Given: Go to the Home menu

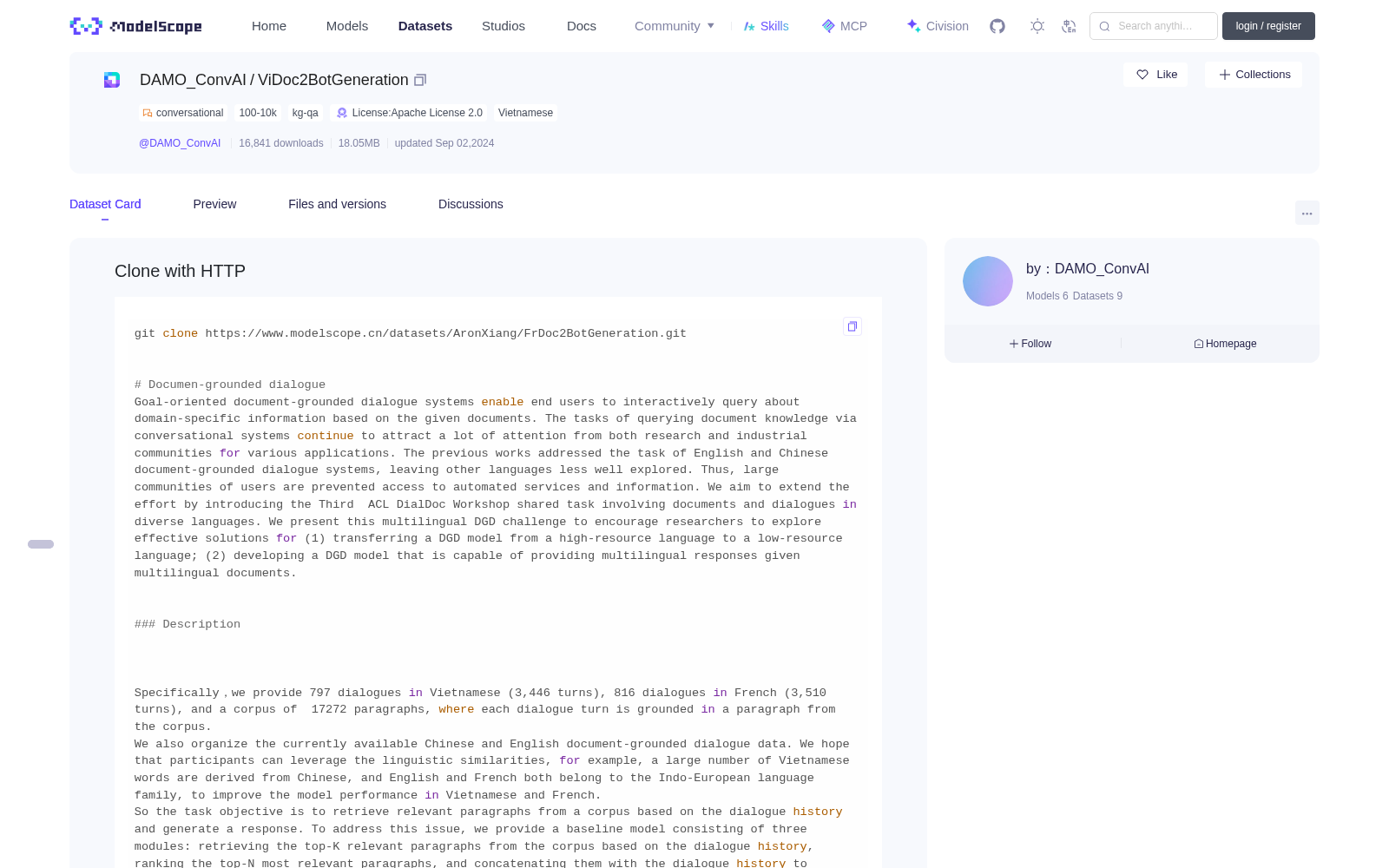Looking at the screenshot, I should coord(269,26).
